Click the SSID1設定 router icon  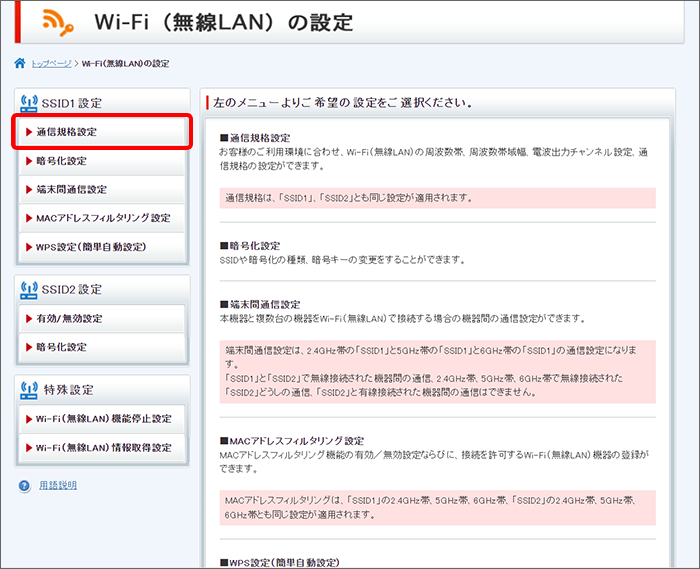pos(29,103)
